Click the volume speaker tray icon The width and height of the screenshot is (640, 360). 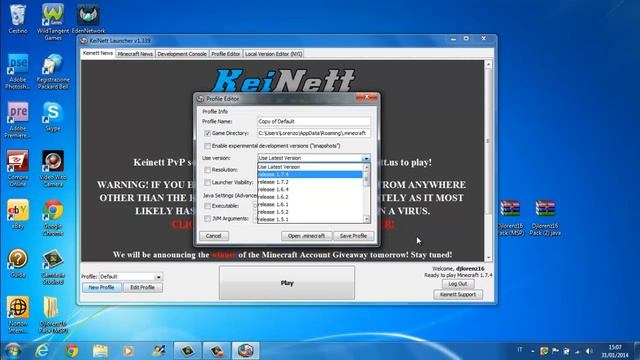[589, 351]
